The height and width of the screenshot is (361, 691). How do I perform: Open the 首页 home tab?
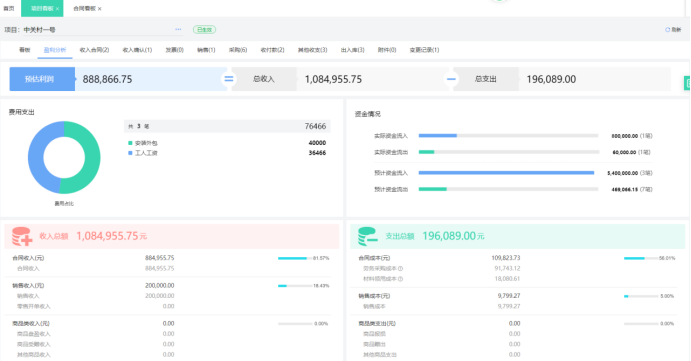pyautogui.click(x=9, y=8)
